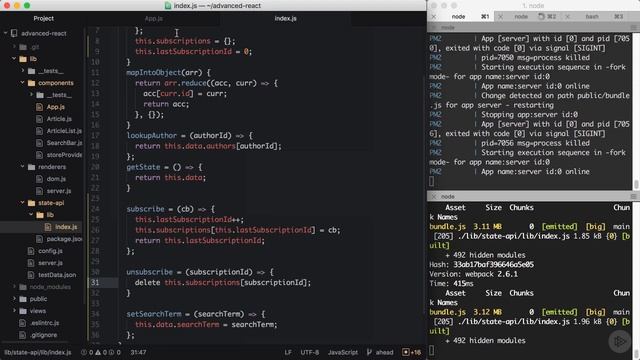The height and width of the screenshot is (360, 640).
Task: Open server.js under renderers
Action: click(x=59, y=191)
